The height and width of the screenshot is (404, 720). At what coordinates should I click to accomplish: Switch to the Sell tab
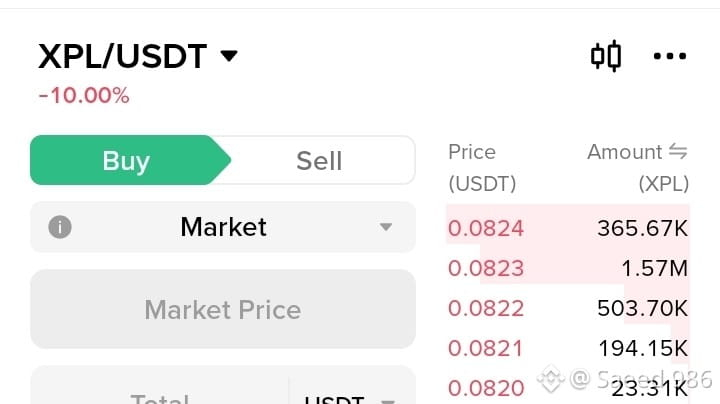click(319, 161)
